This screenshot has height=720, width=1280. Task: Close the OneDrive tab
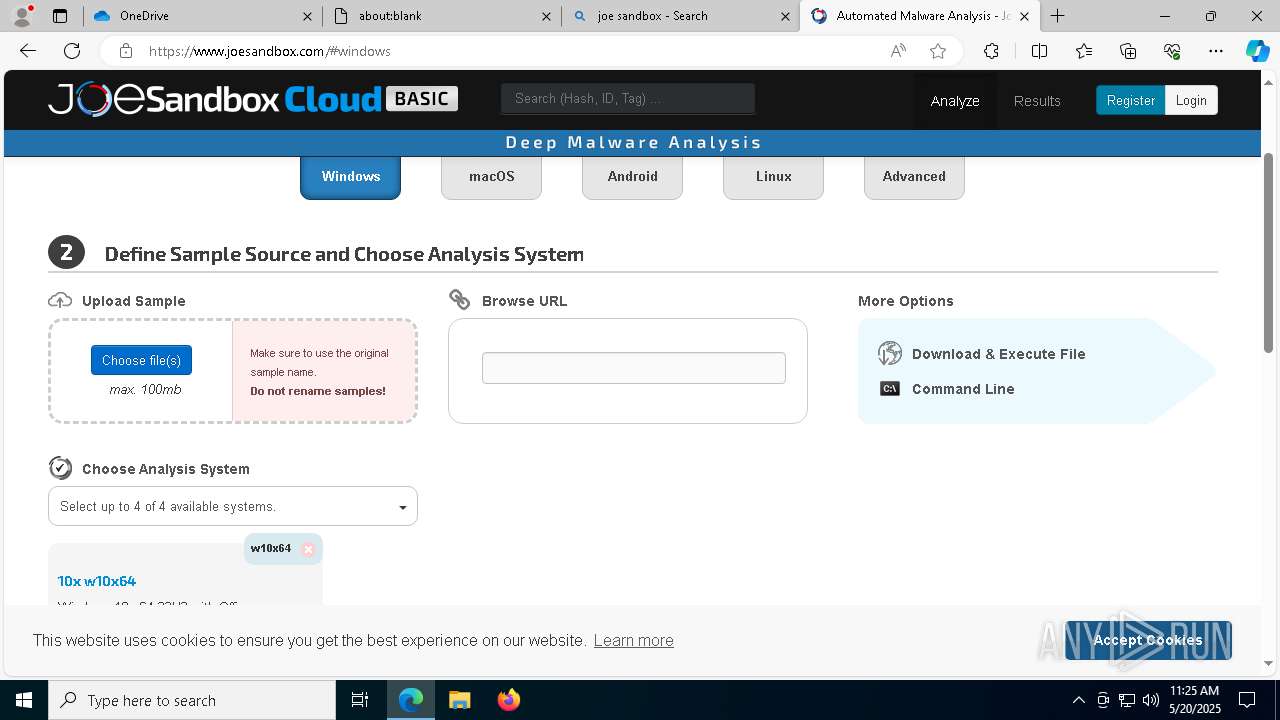[307, 16]
